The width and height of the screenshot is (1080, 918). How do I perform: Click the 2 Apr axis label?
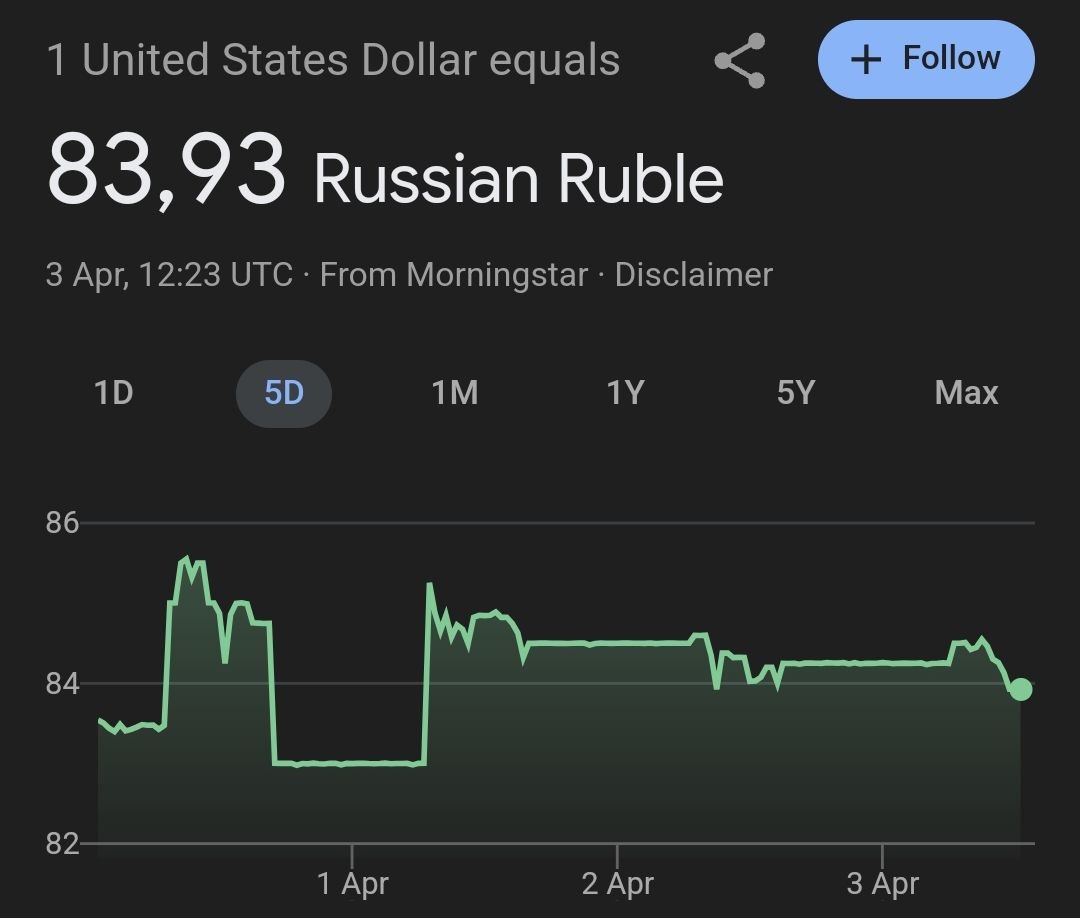(x=618, y=884)
